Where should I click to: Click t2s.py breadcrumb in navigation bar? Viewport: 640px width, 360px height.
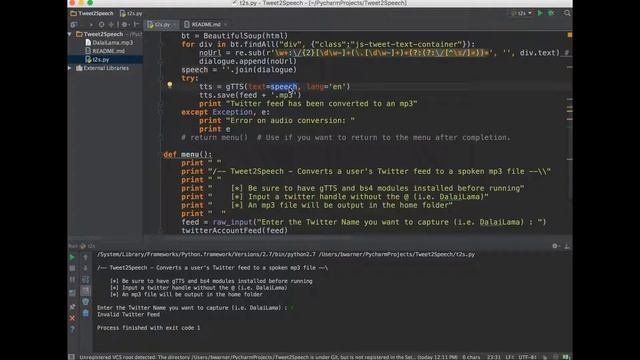(x=131, y=13)
